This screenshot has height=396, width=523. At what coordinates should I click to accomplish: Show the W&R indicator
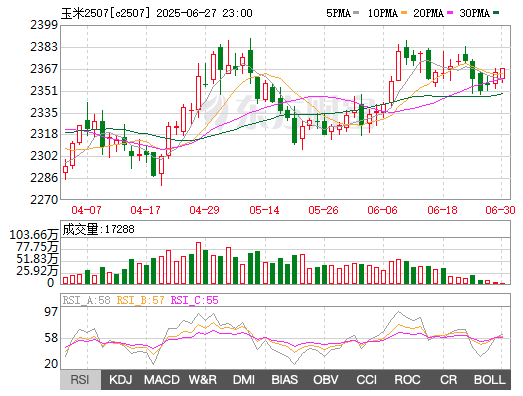click(203, 380)
